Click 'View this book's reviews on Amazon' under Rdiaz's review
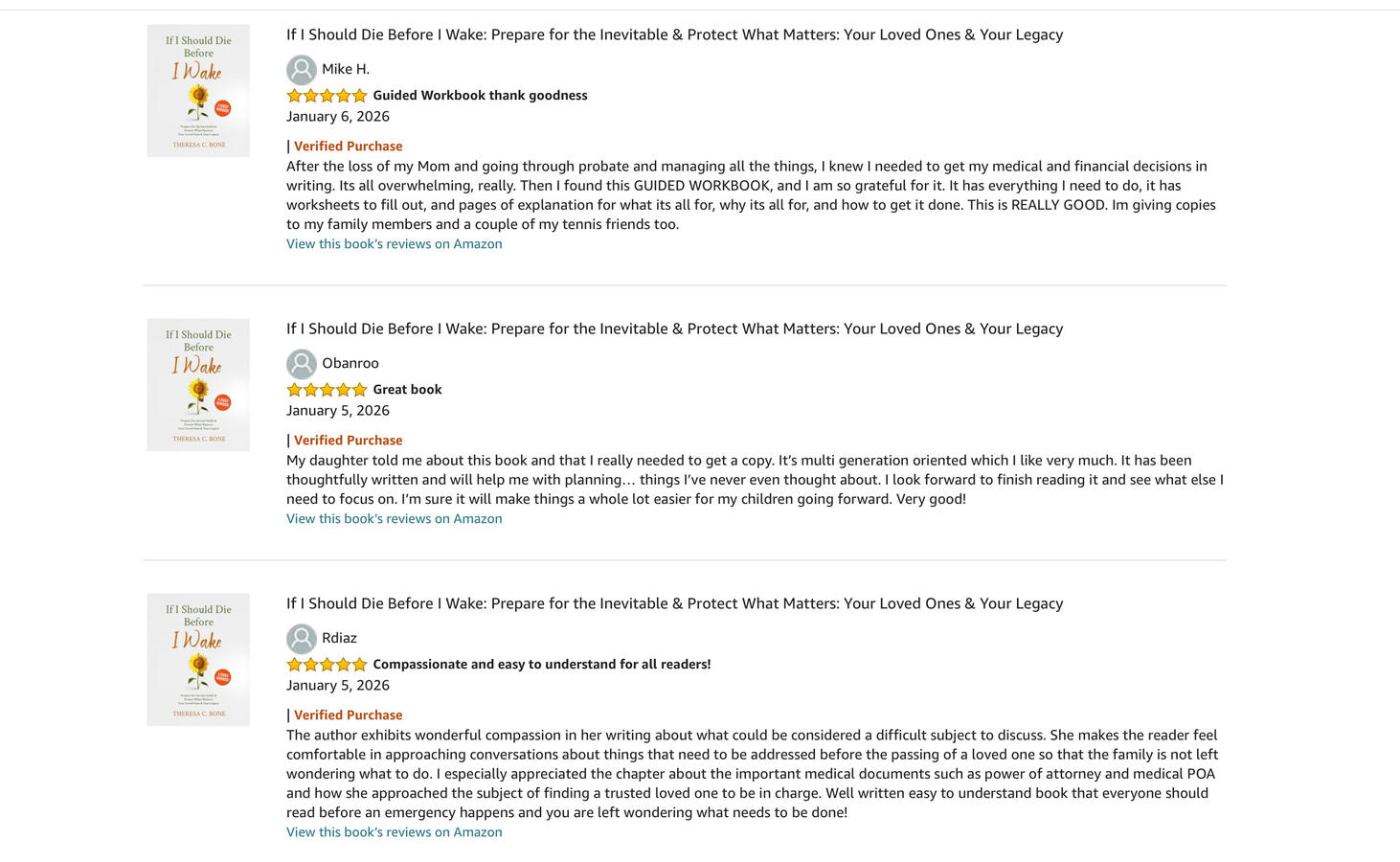This screenshot has height=862, width=1400. (x=394, y=832)
